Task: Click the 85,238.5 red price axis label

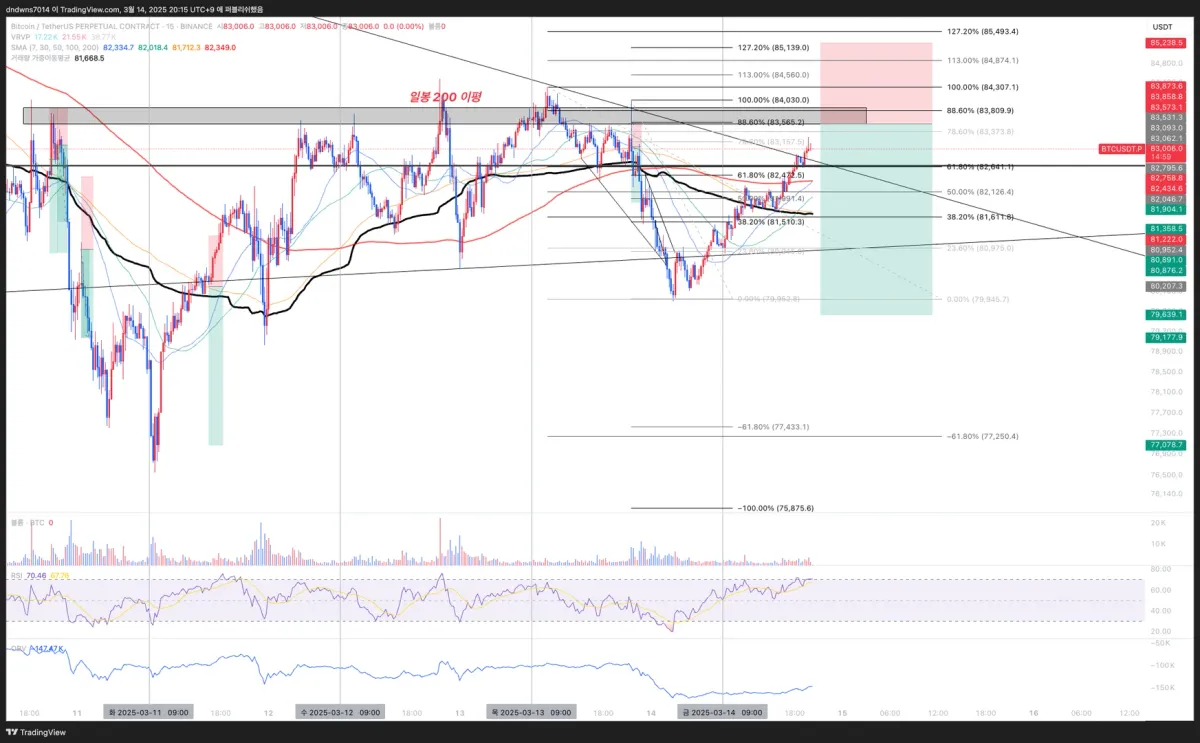Action: (x=1166, y=43)
